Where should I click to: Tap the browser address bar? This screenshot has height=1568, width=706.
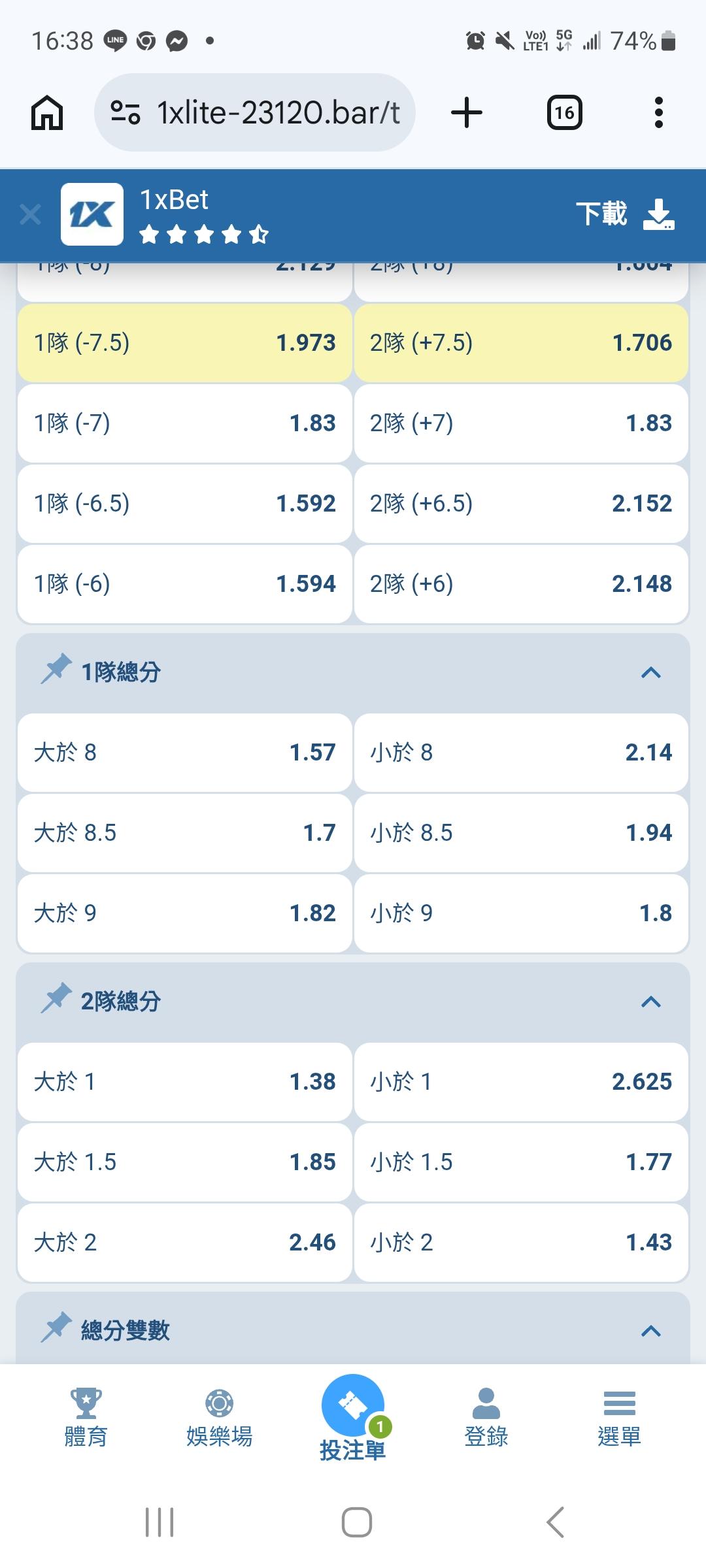click(x=255, y=112)
